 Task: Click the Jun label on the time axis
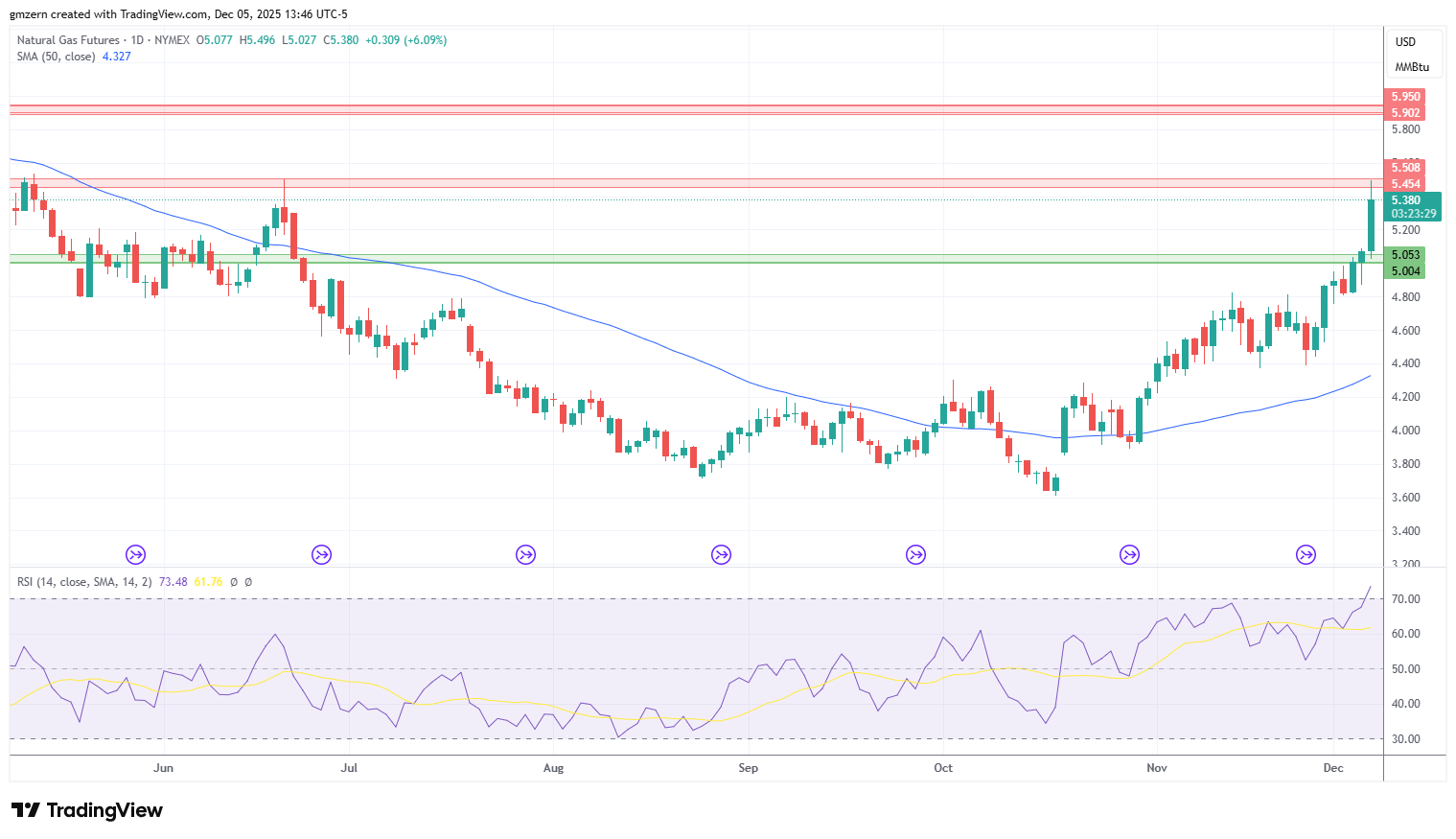(x=164, y=768)
